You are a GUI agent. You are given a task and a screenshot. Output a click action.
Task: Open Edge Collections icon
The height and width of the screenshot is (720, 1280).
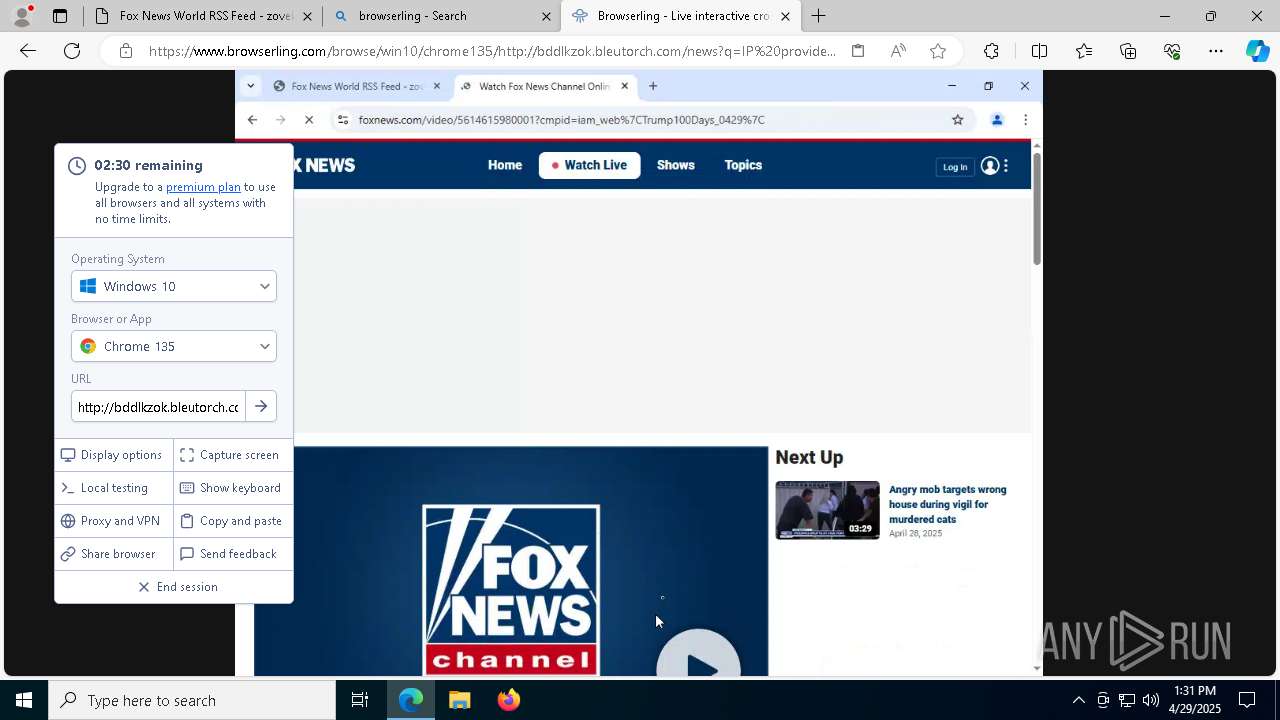point(1128,51)
